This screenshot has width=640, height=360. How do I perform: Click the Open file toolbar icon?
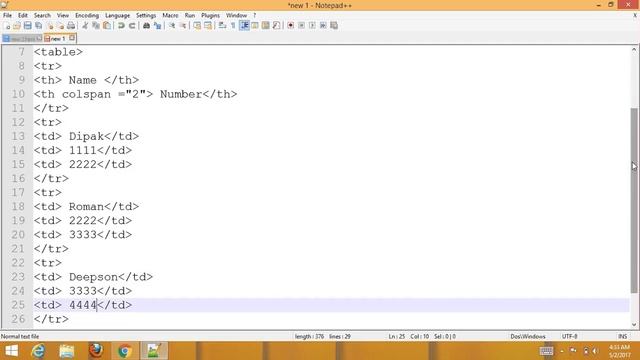17,26
